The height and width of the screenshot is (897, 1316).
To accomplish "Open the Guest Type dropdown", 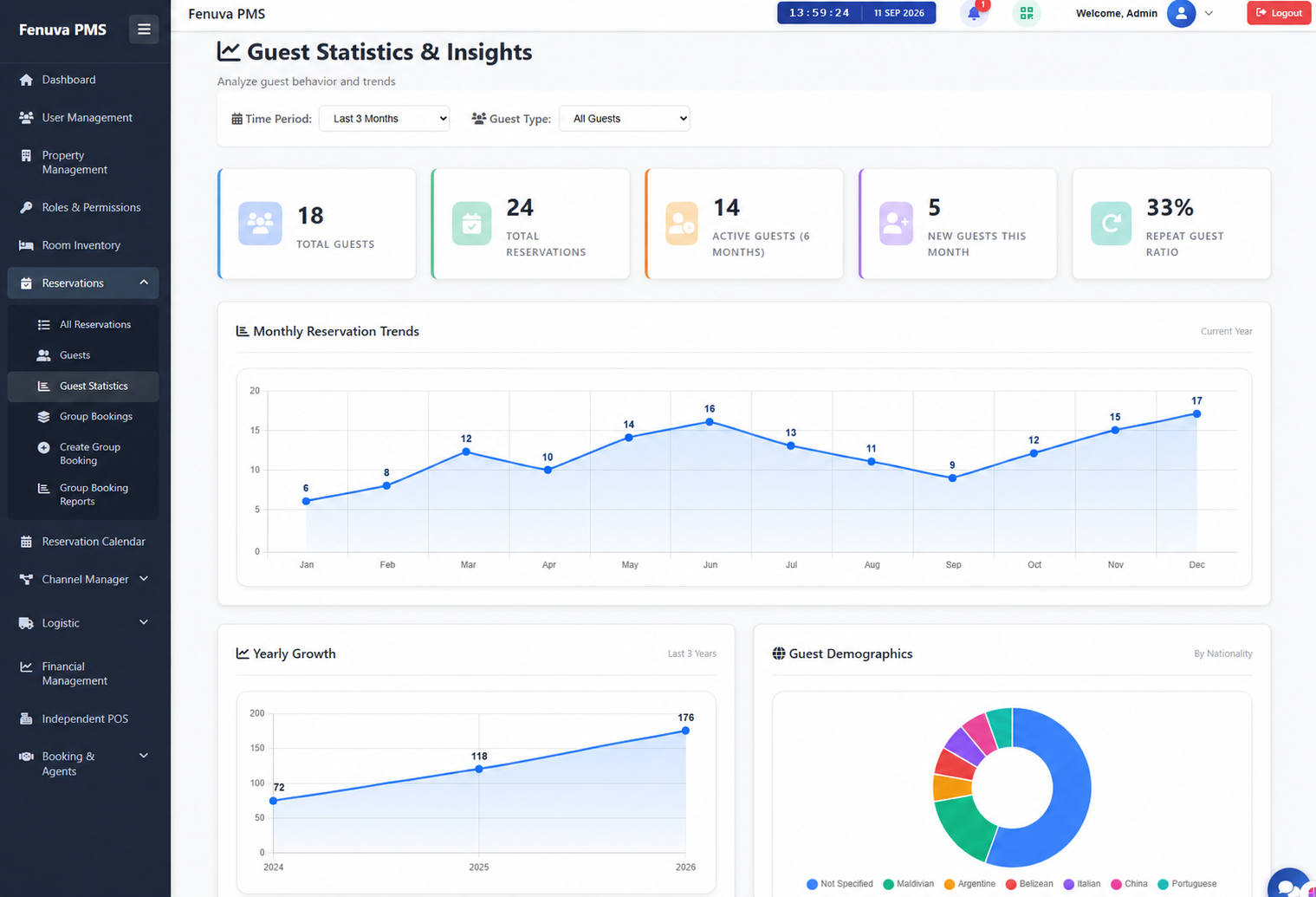I will click(x=625, y=119).
